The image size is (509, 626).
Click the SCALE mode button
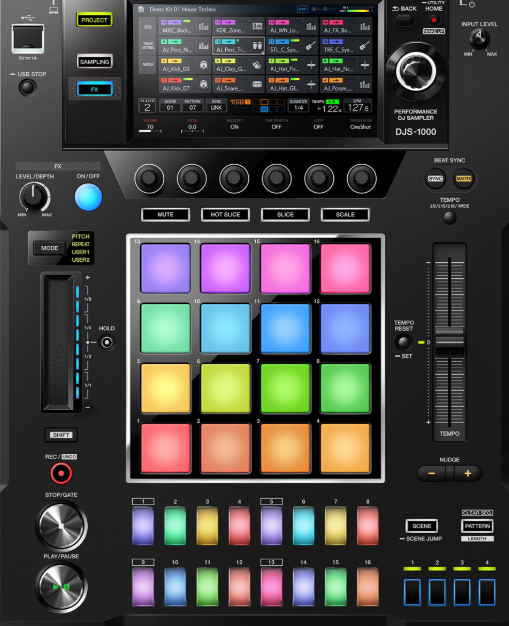click(345, 214)
